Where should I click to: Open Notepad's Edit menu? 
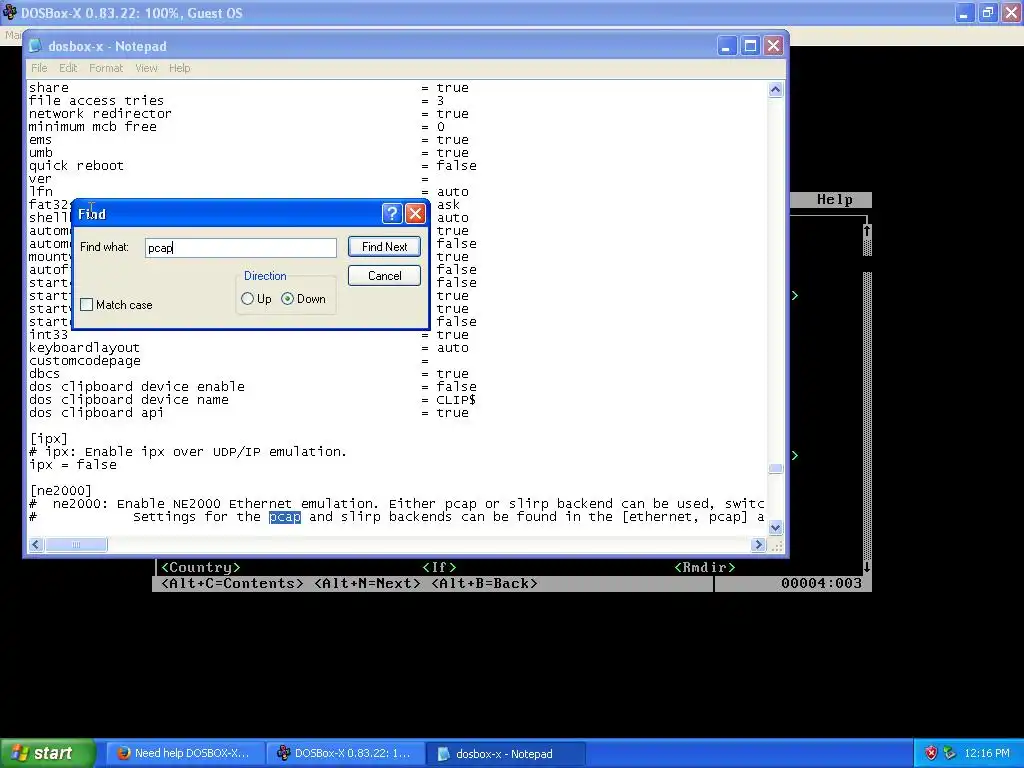[68, 68]
